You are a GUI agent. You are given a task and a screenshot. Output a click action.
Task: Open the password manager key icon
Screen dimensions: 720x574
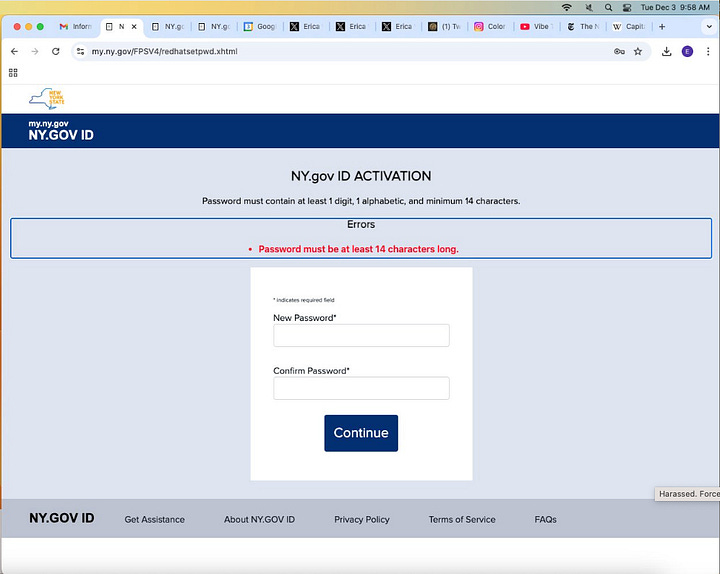click(x=619, y=51)
